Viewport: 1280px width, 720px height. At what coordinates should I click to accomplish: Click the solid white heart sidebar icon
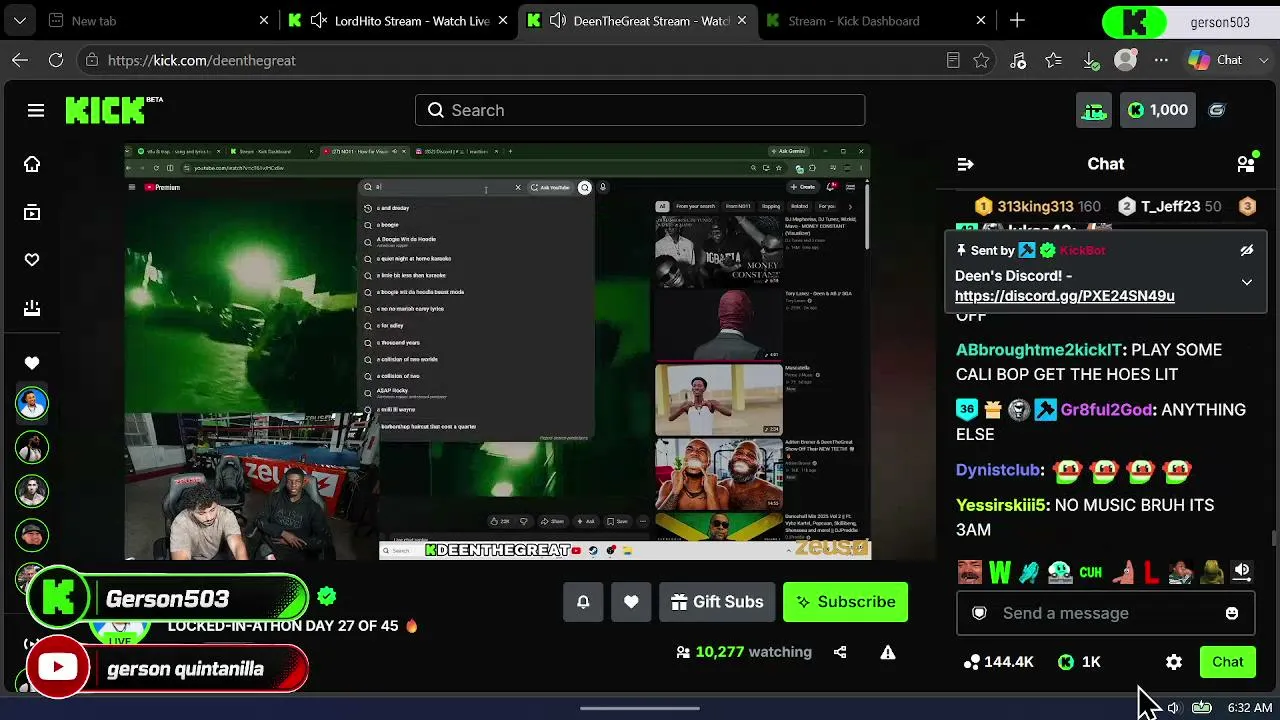(32, 363)
